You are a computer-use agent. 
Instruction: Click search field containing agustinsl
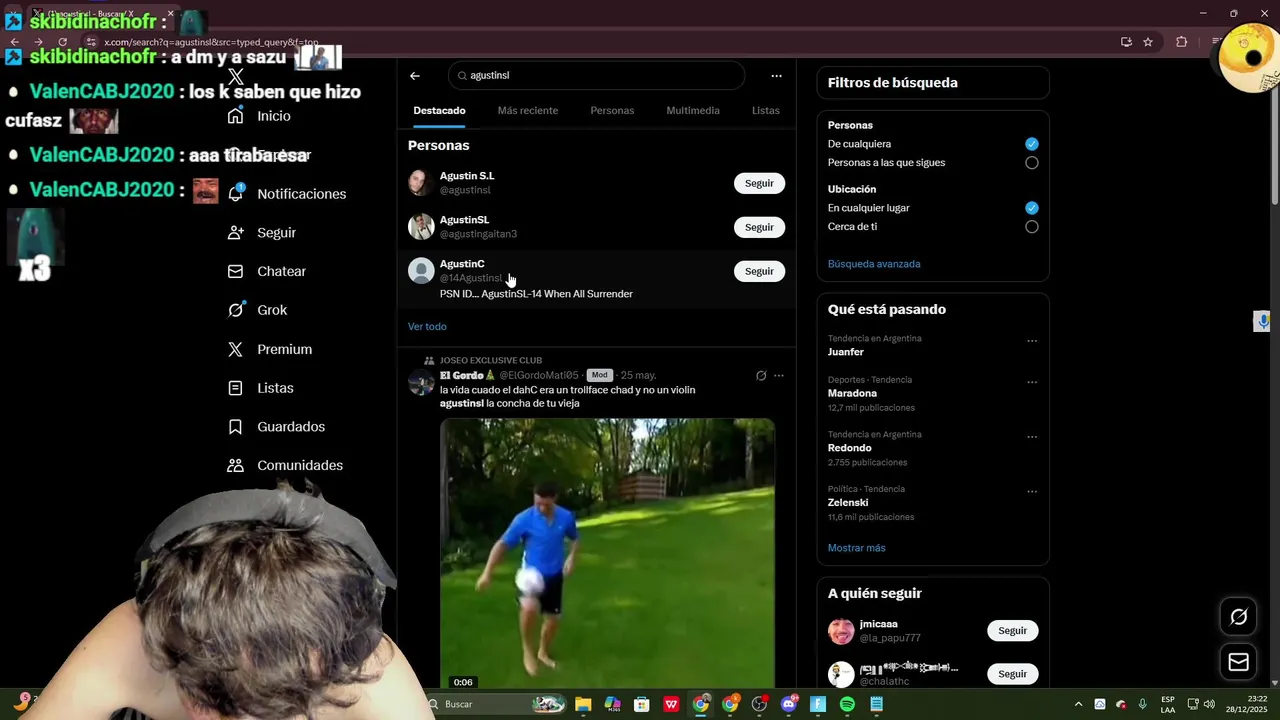coord(597,76)
